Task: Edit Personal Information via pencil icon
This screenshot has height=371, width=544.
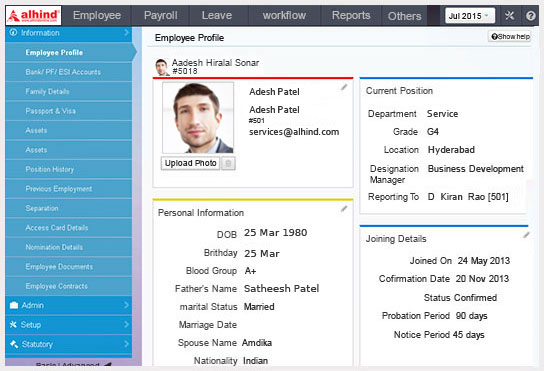Action: tap(344, 209)
